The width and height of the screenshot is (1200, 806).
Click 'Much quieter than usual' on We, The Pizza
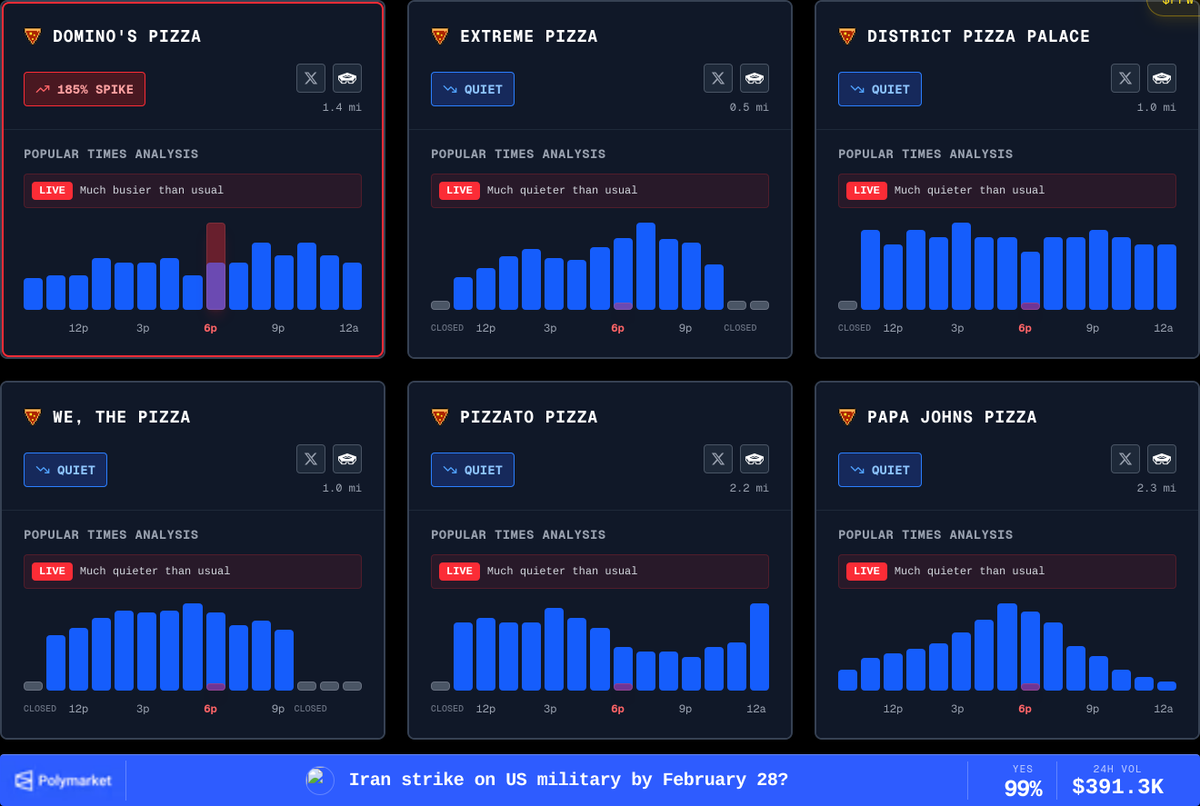tap(155, 571)
